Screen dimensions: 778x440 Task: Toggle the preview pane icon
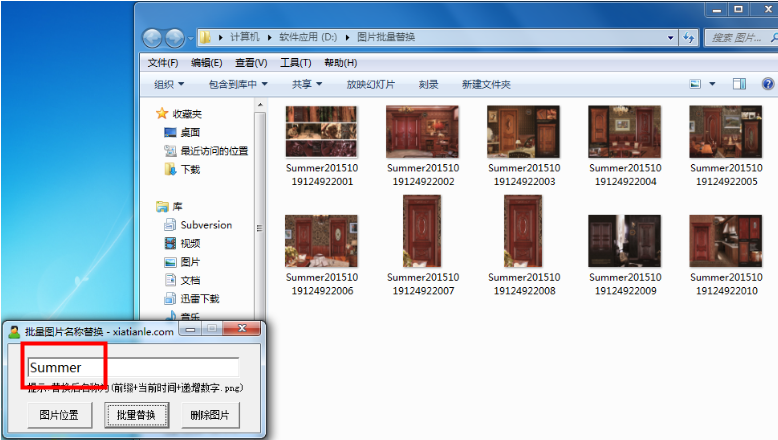point(739,84)
